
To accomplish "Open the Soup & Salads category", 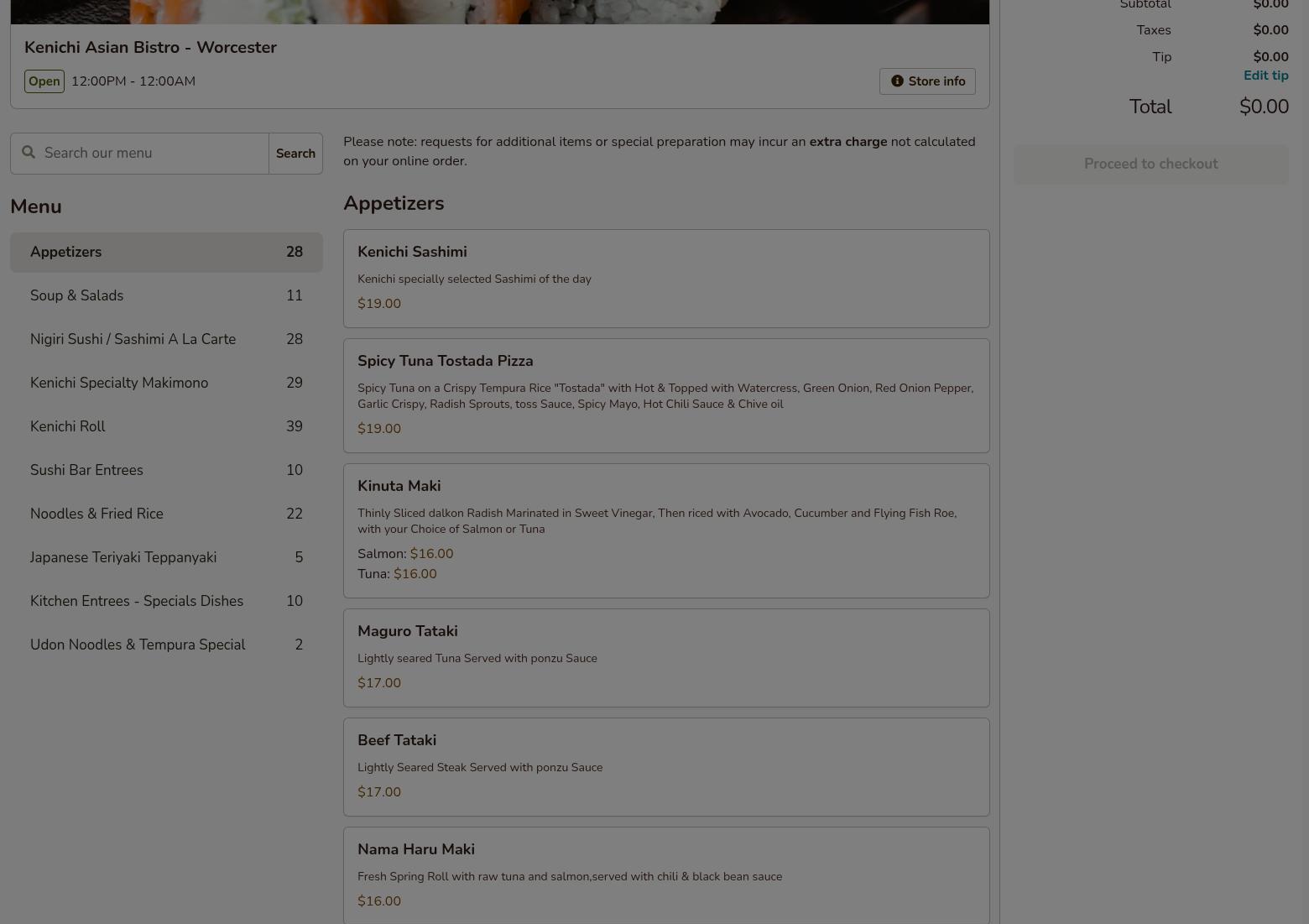I will pos(166,295).
